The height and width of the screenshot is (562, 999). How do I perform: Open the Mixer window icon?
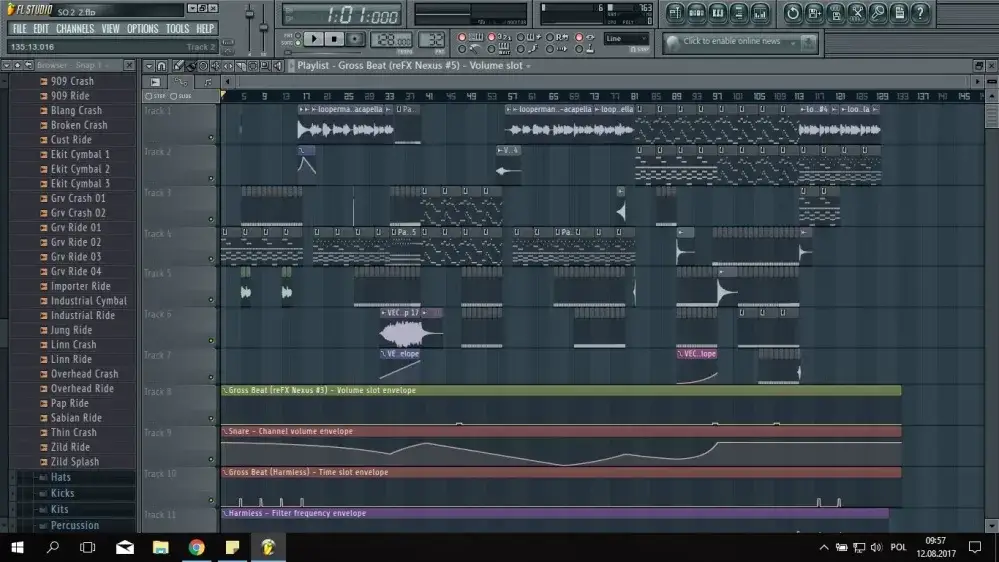coord(762,12)
